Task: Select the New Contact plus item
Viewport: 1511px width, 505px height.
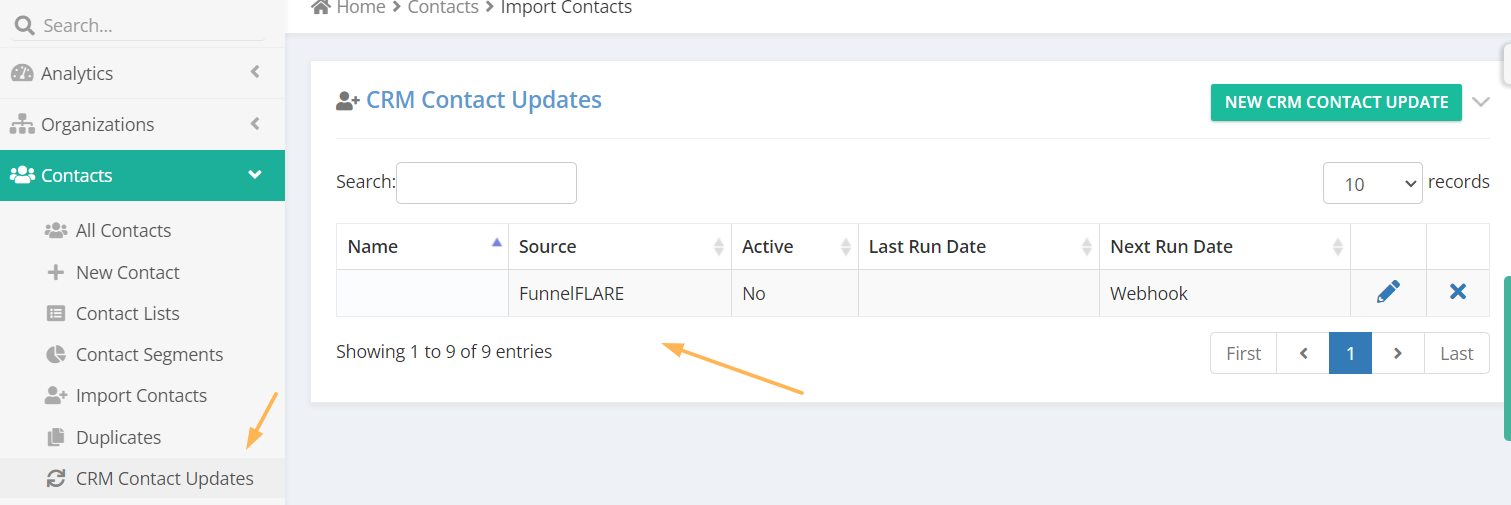Action: (127, 272)
